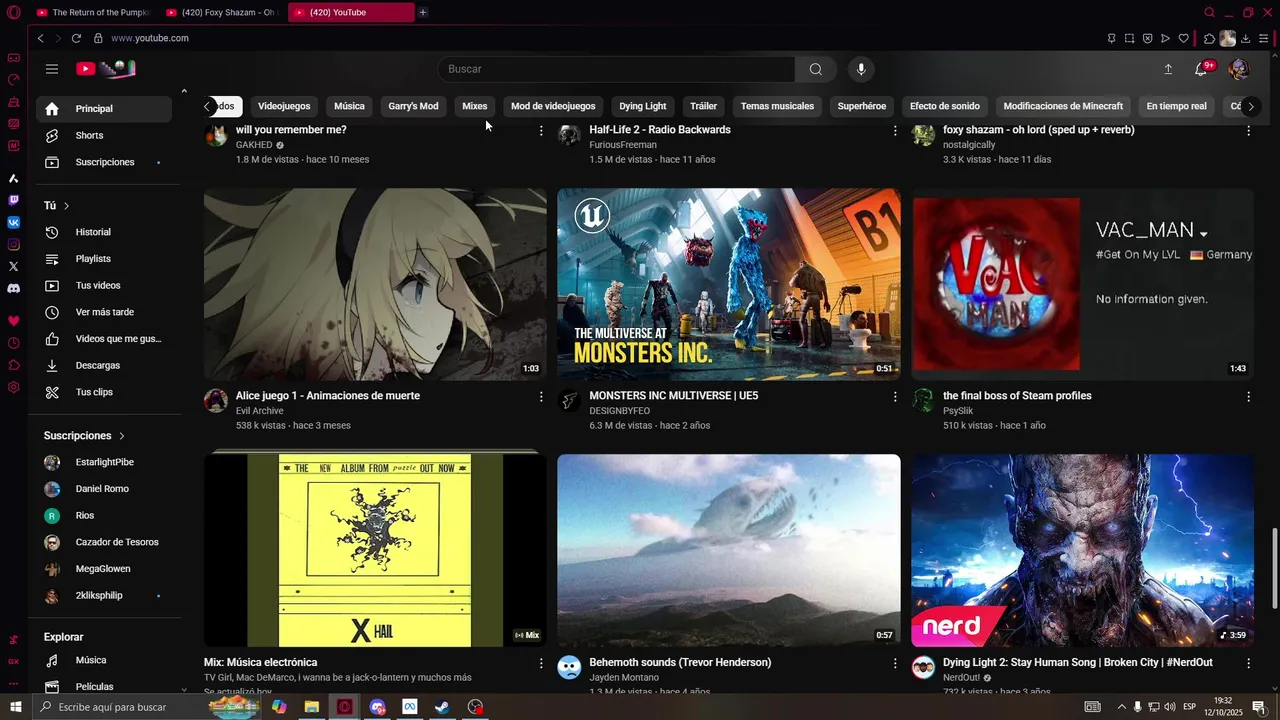Select the 'Modificaciones de Minecraft' chip

click(1063, 106)
